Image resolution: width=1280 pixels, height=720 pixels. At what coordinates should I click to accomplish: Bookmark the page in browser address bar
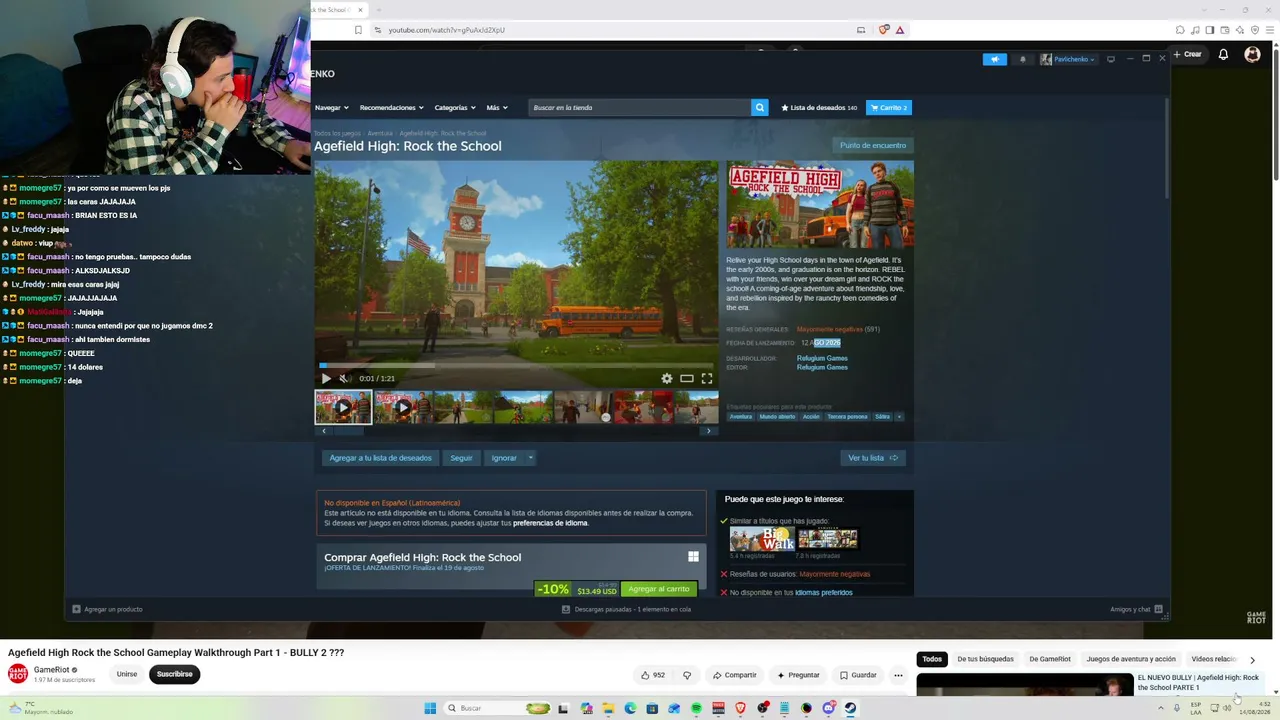point(358,30)
